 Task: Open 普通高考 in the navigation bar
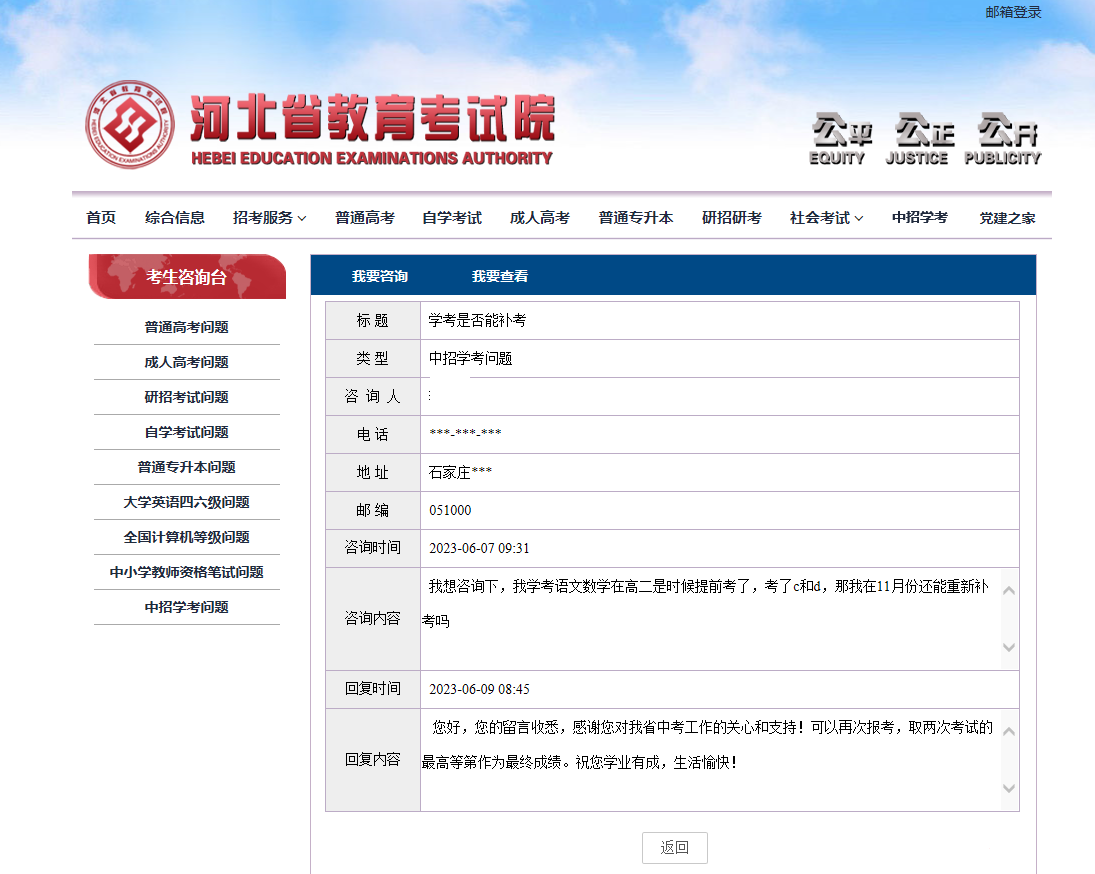(365, 217)
